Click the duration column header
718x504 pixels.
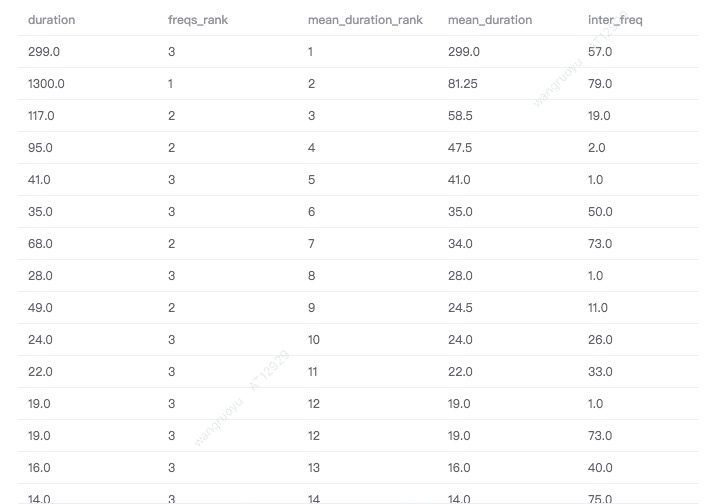click(x=51, y=20)
